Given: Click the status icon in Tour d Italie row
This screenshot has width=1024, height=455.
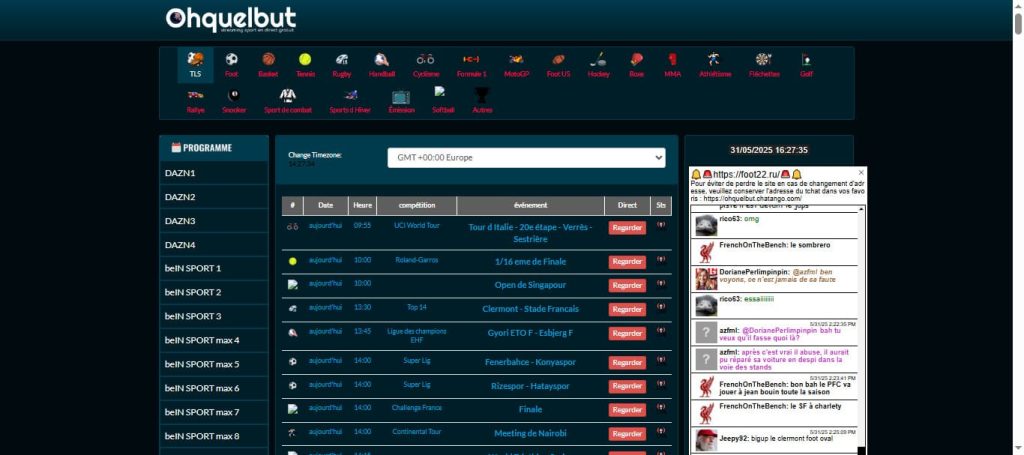Looking at the screenshot, I should tap(661, 225).
